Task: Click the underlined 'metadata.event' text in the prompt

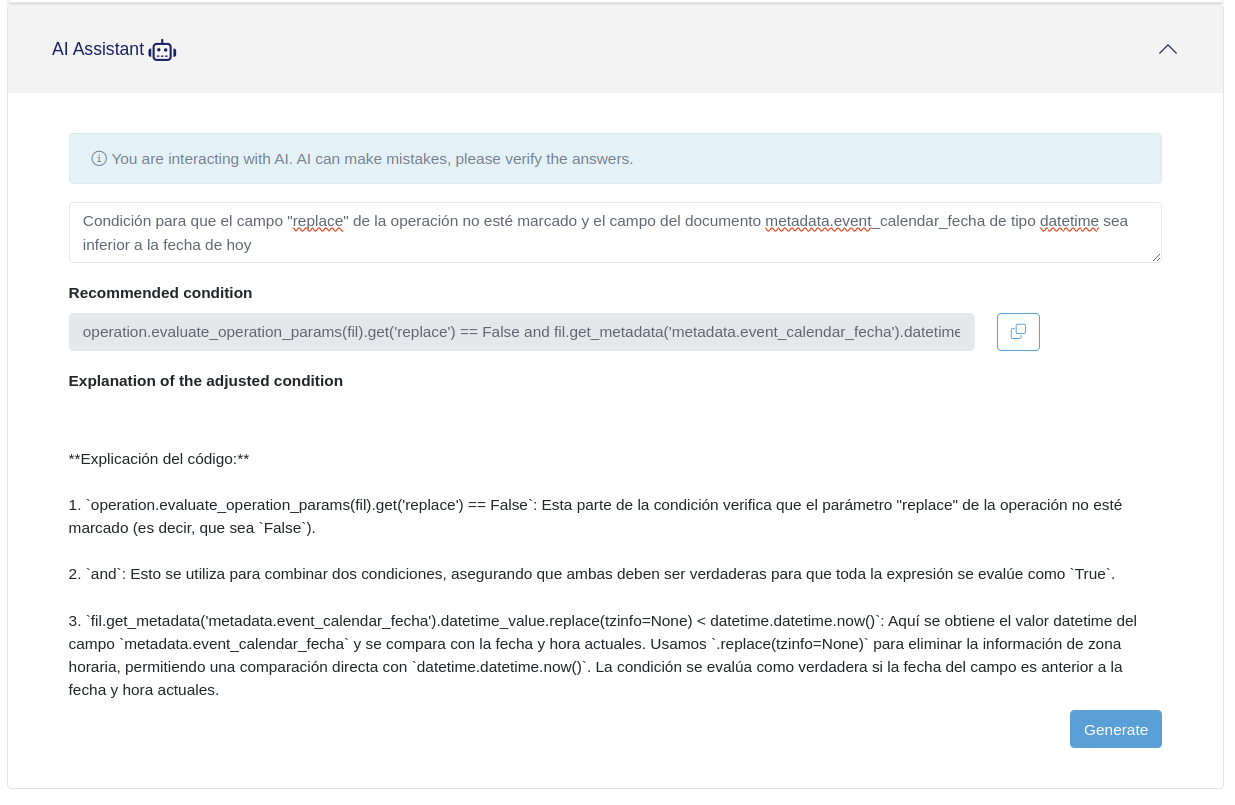Action: [x=817, y=221]
